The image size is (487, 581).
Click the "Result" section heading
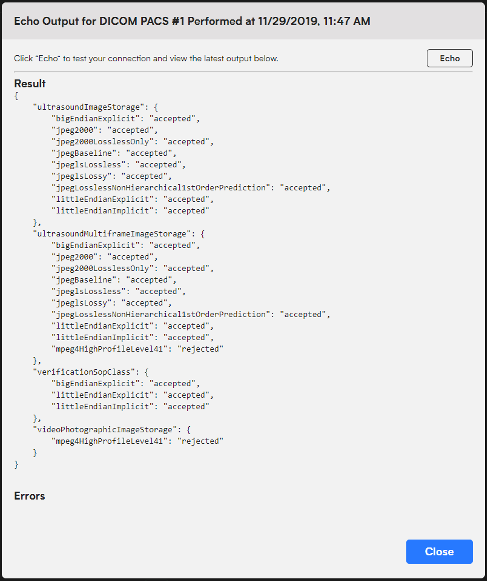[x=30, y=83]
